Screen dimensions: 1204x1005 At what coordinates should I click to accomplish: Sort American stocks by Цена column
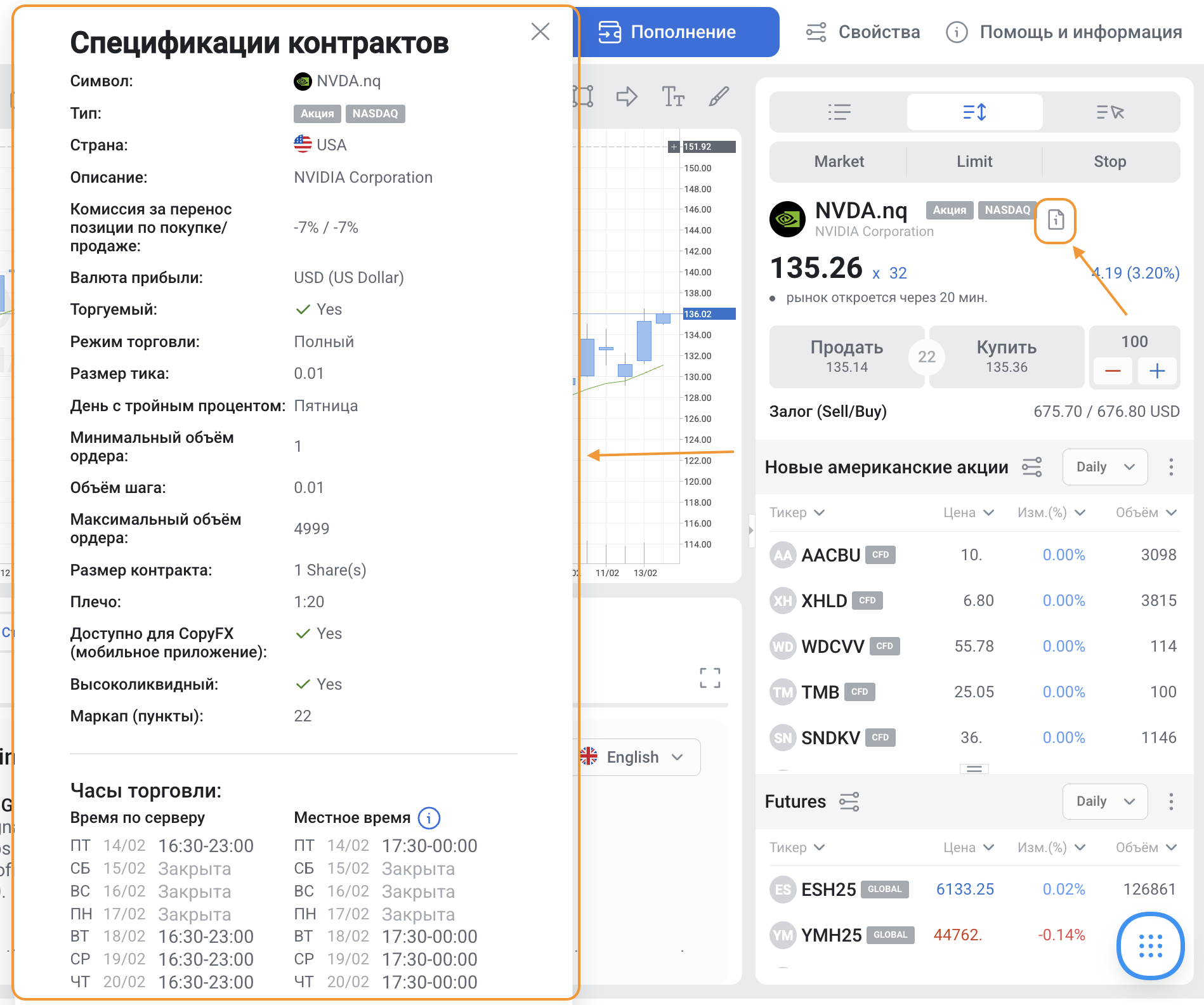click(x=969, y=513)
